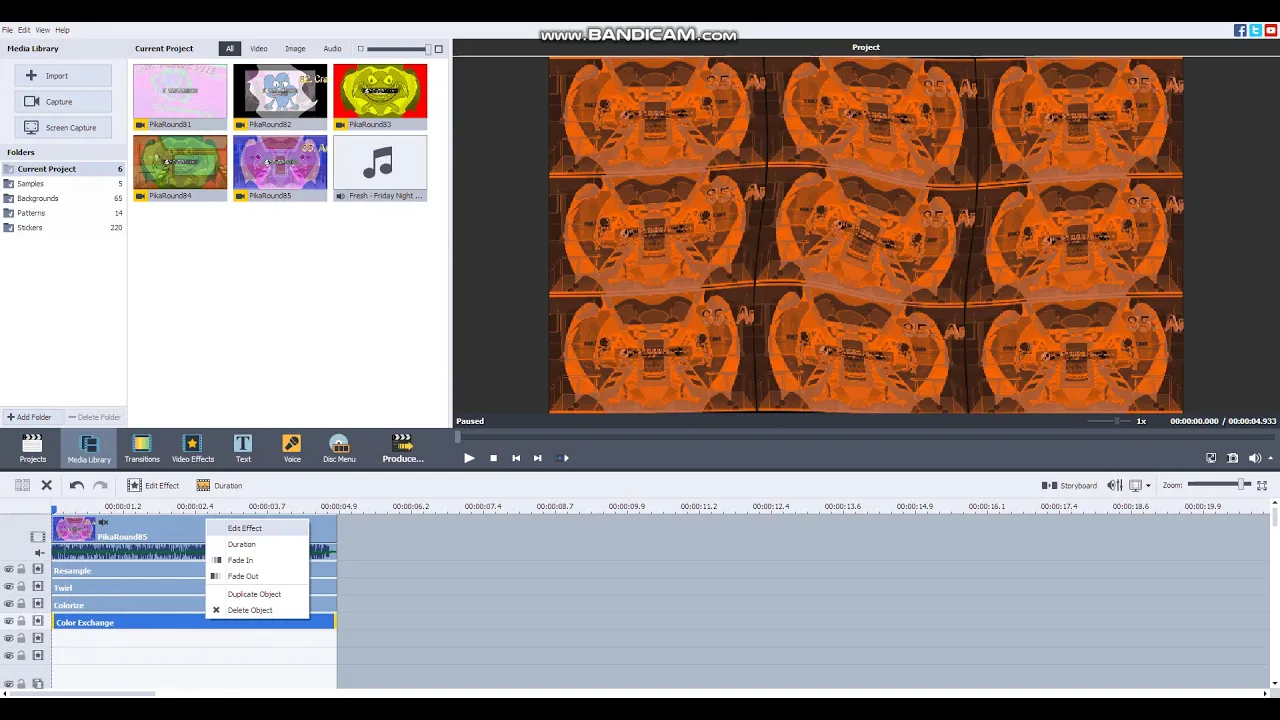Select the PikaRound81 thumbnail

point(180,96)
